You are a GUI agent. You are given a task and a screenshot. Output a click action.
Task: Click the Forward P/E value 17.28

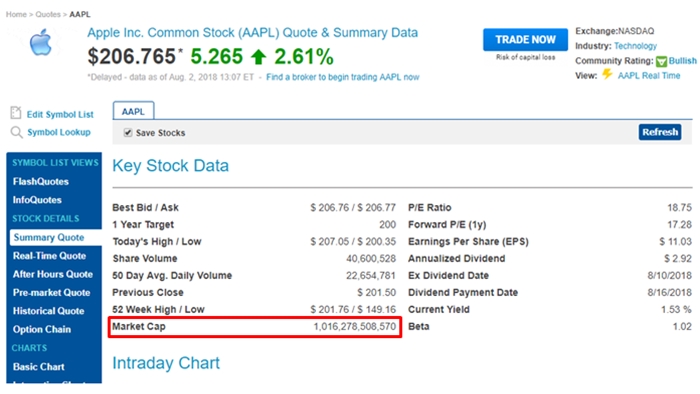click(679, 224)
